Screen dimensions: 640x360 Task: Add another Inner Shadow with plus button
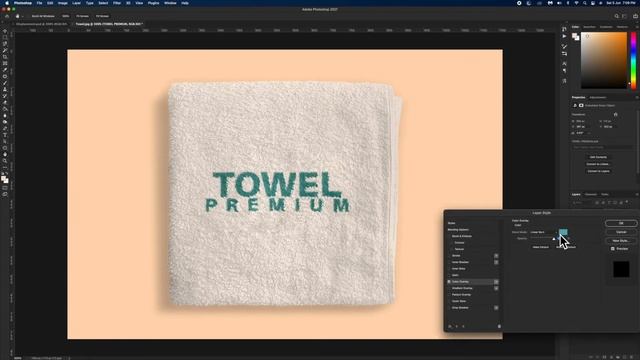coord(496,262)
